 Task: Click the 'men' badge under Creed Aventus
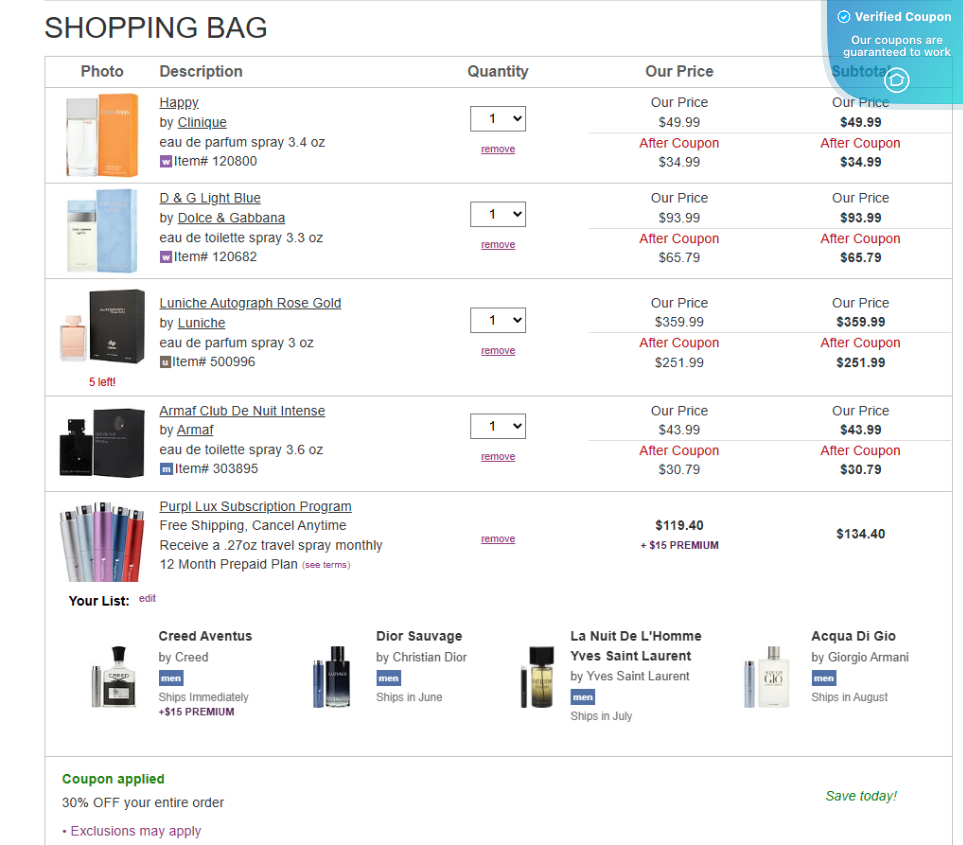pos(170,678)
